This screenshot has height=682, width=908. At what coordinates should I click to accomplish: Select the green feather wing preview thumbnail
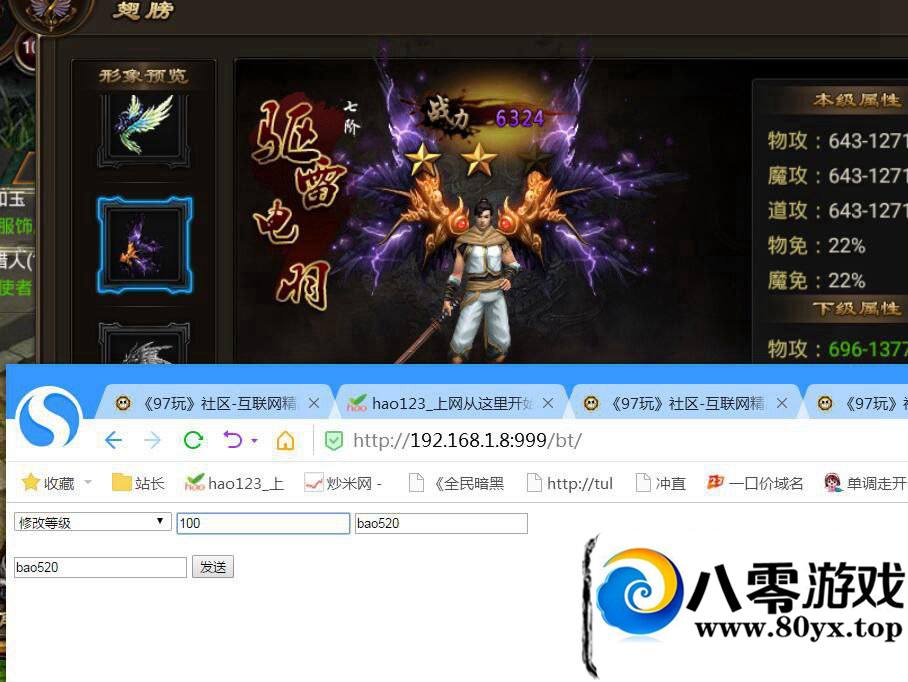point(144,129)
